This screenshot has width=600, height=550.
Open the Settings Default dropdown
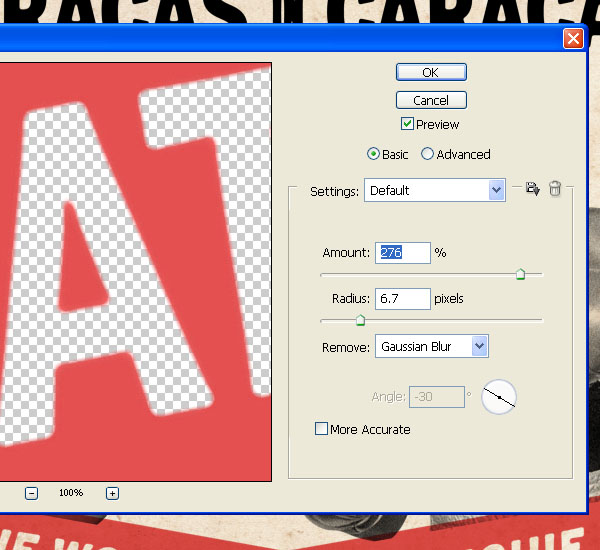click(x=435, y=190)
